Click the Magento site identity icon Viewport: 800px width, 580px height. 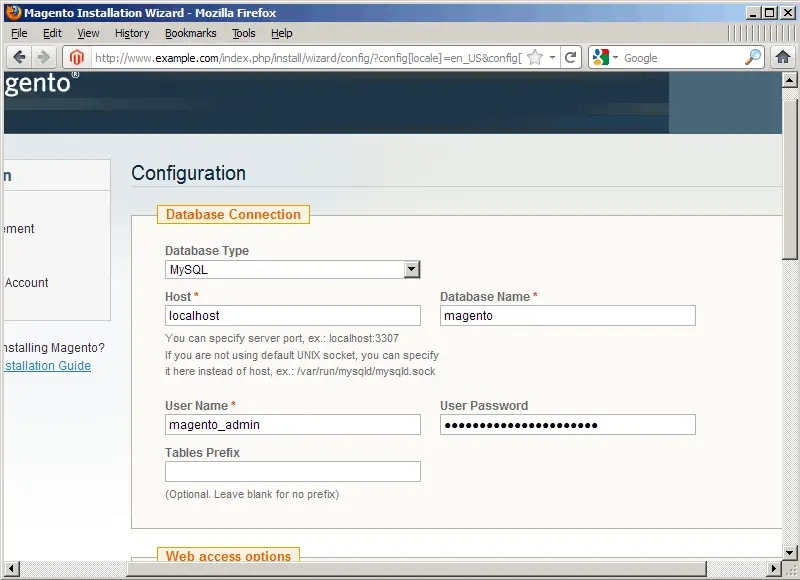click(77, 58)
